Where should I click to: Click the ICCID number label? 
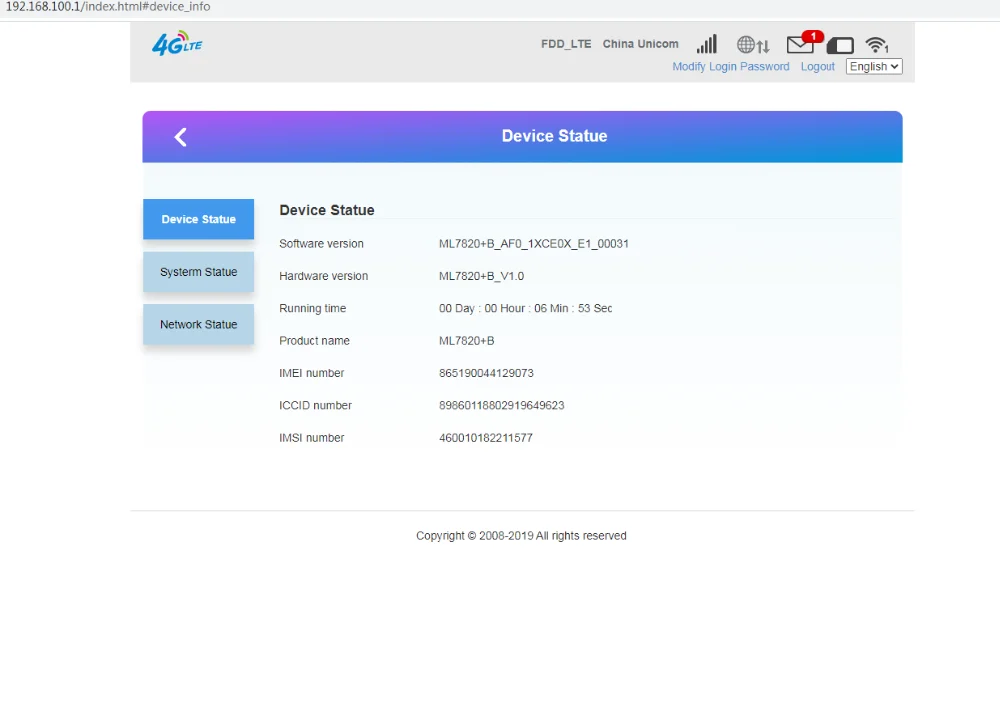point(315,406)
